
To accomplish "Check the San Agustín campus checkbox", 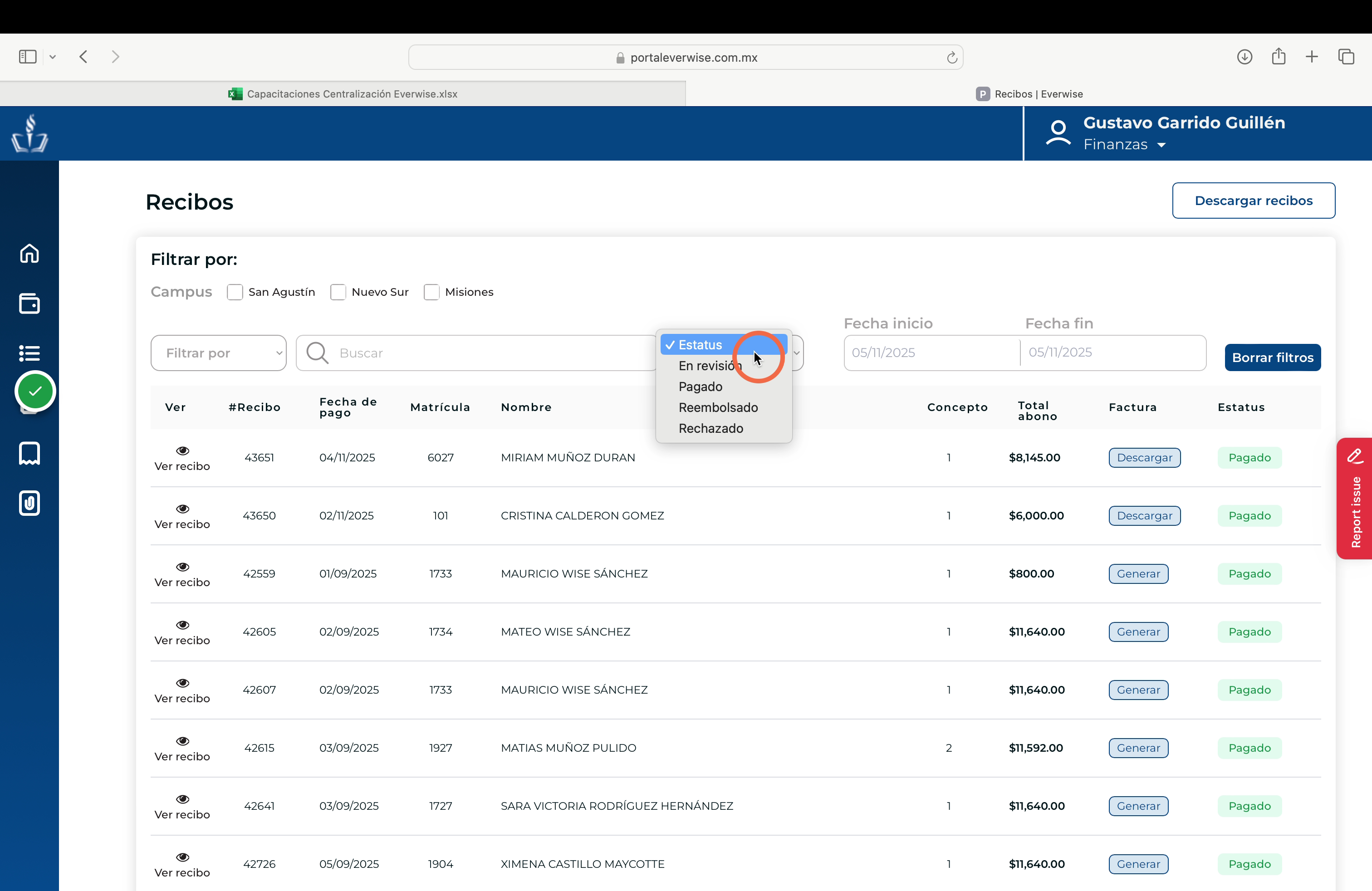I will point(235,292).
